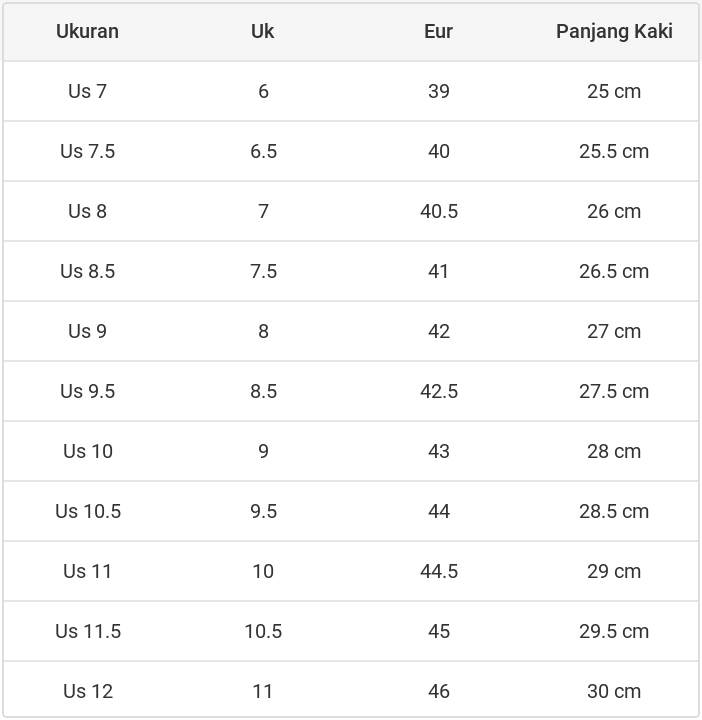Click the Uk 10.5 cell
702x720 pixels.
263,631
